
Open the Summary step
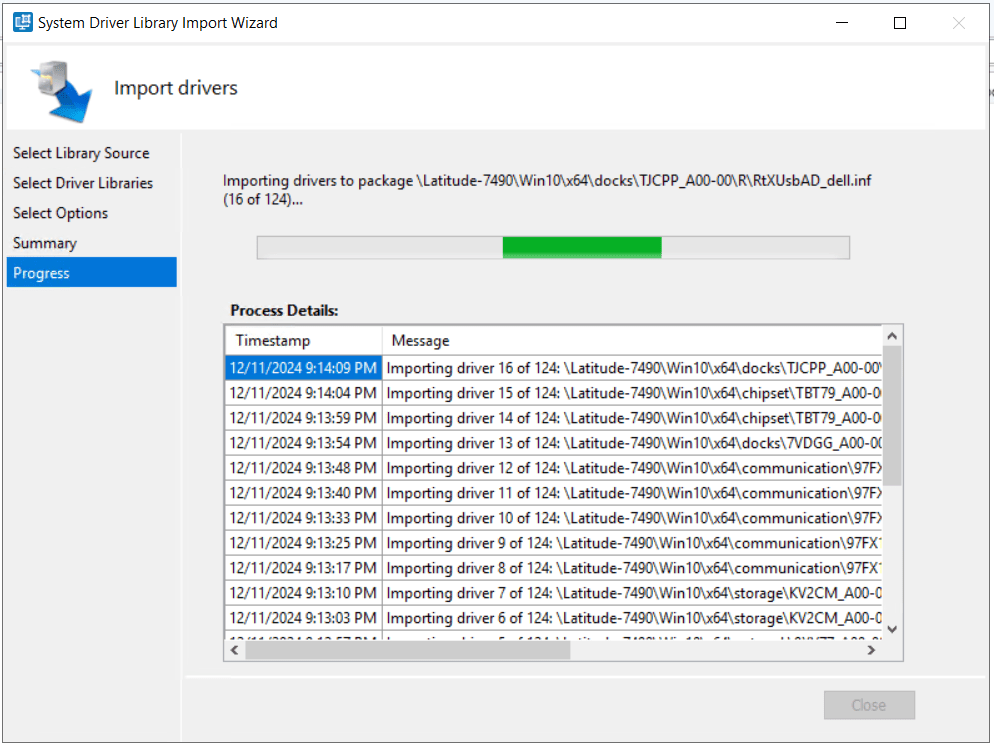tap(45, 243)
